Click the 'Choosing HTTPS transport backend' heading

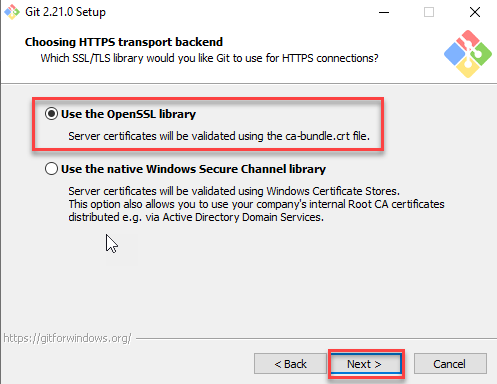tap(124, 42)
